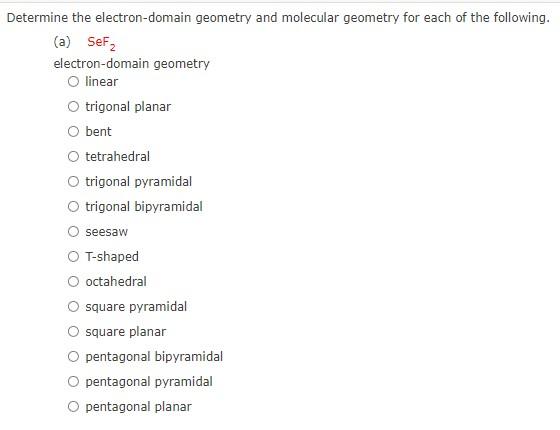Click the part (a) label
Screen dimensions: 560x430
coord(62,42)
